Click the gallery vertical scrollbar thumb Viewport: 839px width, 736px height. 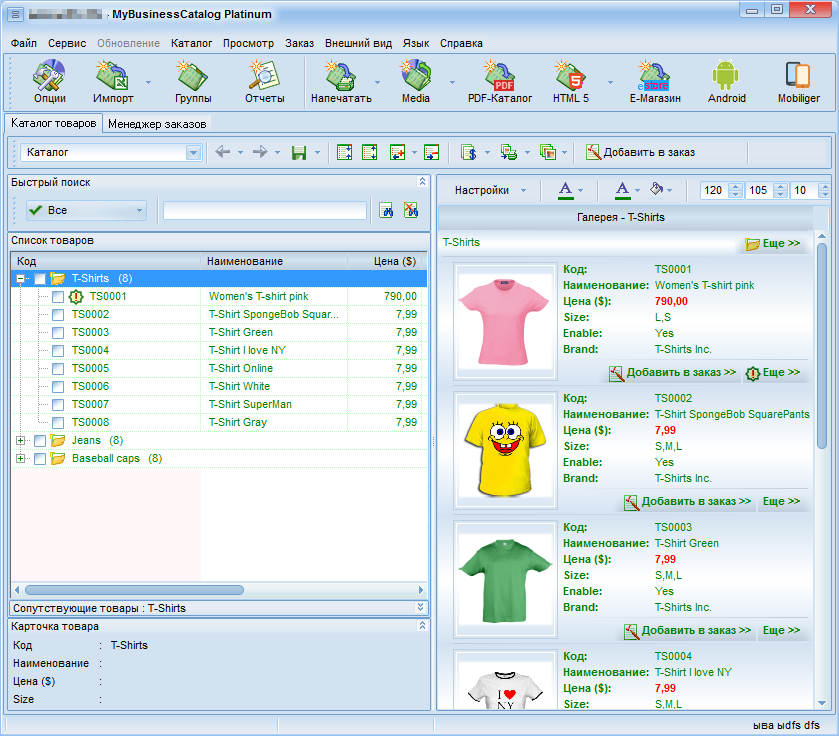click(822, 346)
